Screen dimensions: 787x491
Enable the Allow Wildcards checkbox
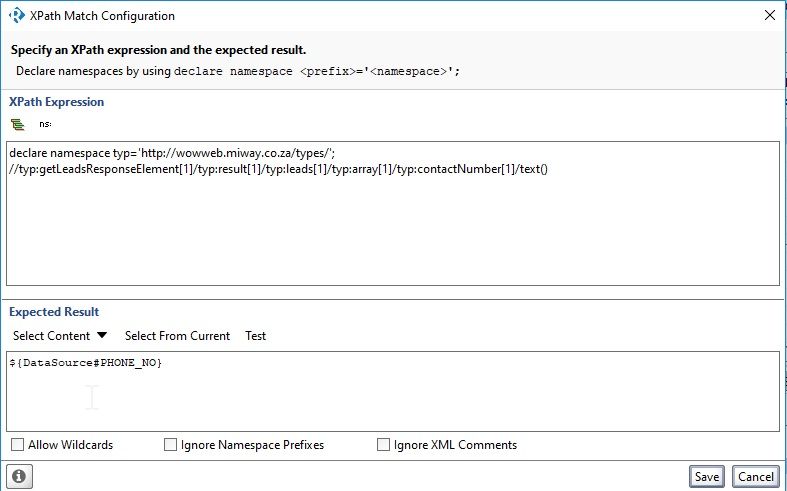pos(18,445)
